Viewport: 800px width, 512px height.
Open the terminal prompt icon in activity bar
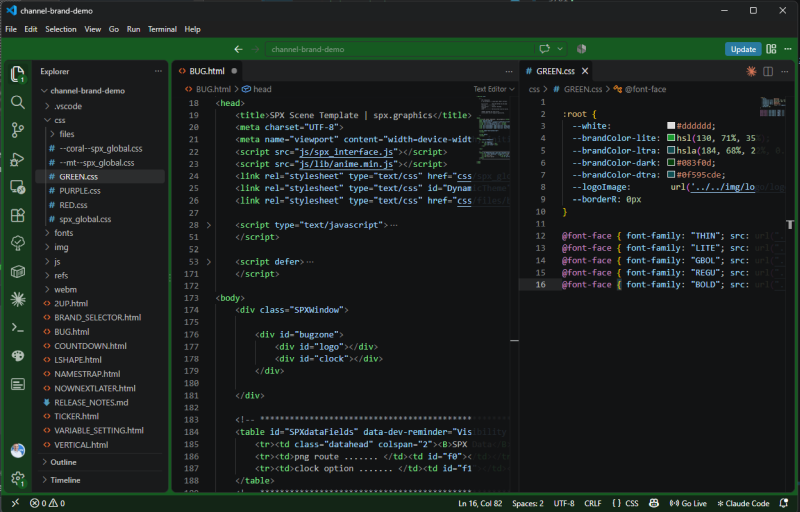[x=17, y=328]
